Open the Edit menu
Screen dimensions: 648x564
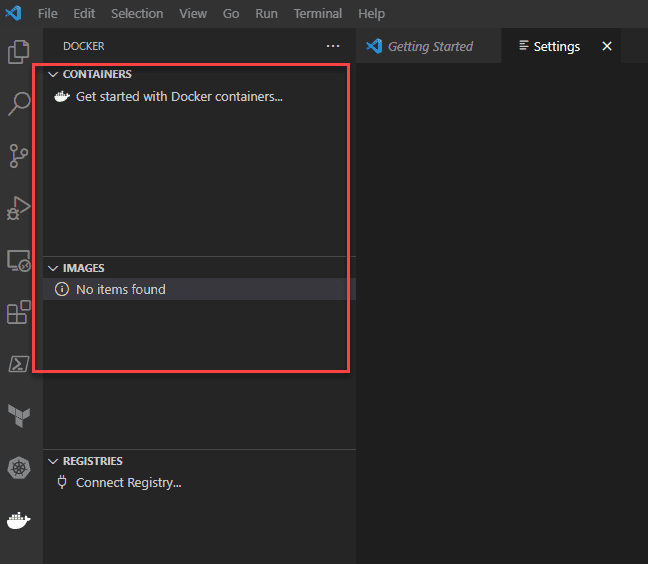[84, 14]
